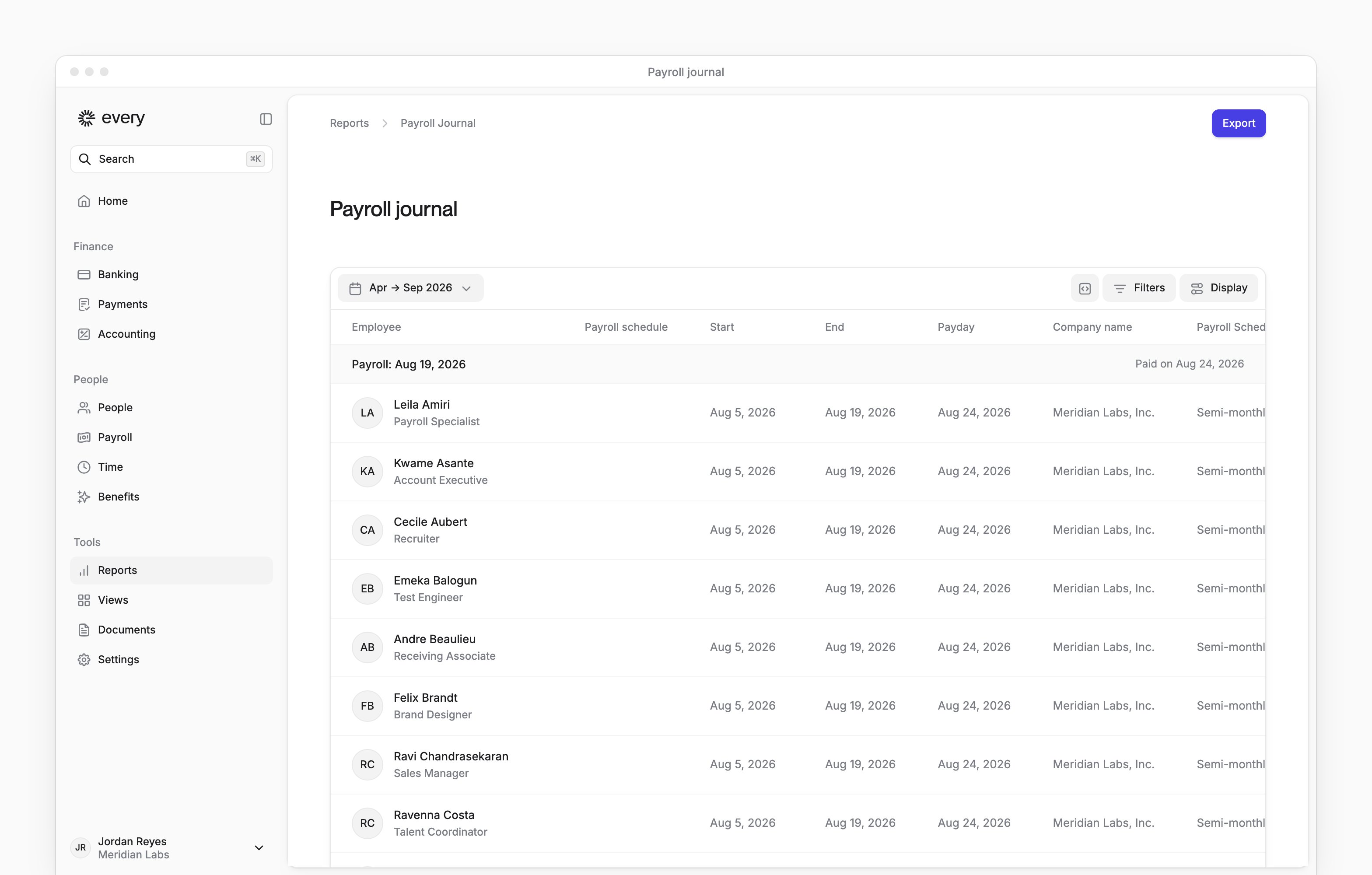This screenshot has width=1372, height=875.
Task: Click the Payroll banknote icon
Action: point(84,437)
